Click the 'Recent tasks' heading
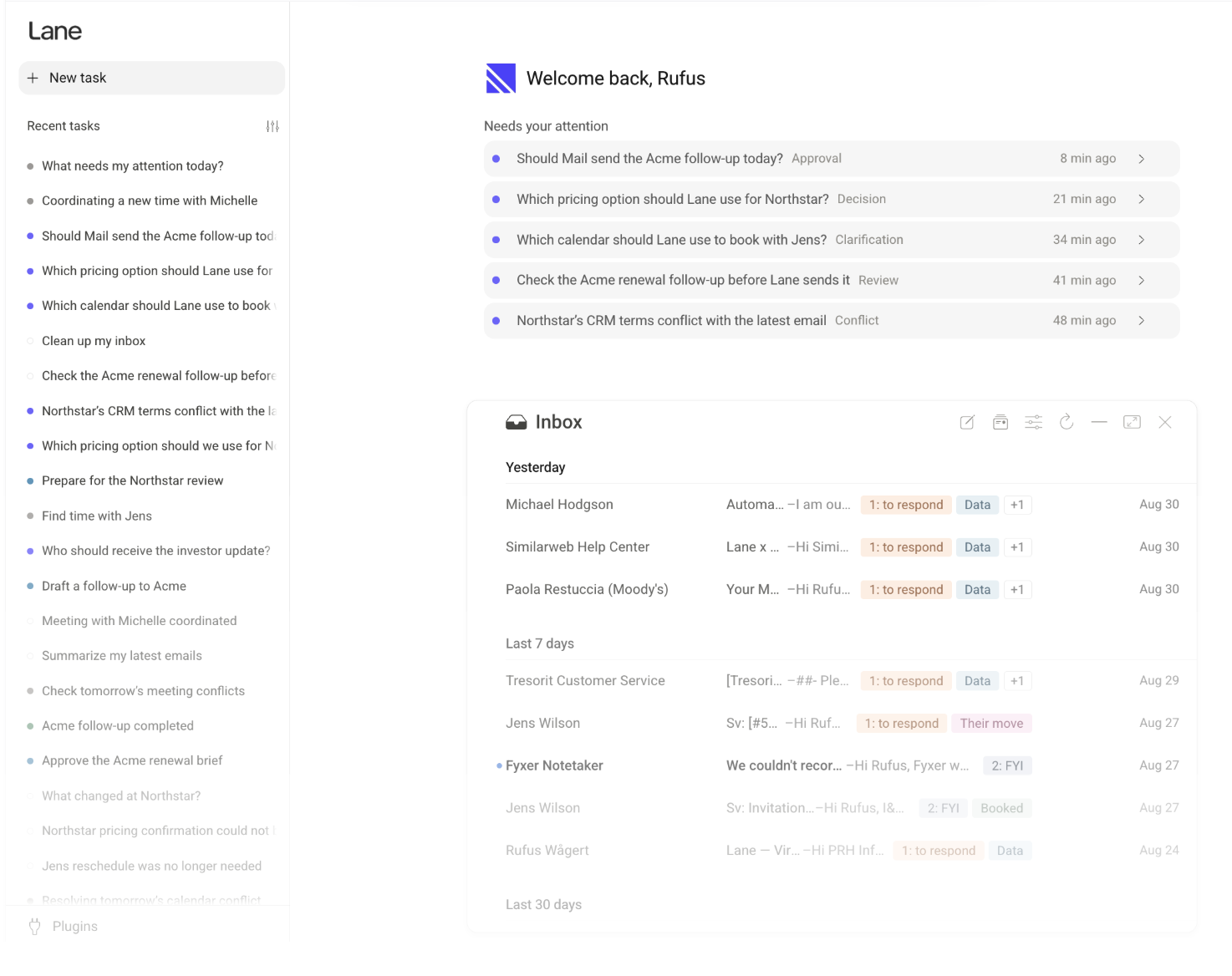The image size is (1232, 976). (x=64, y=126)
